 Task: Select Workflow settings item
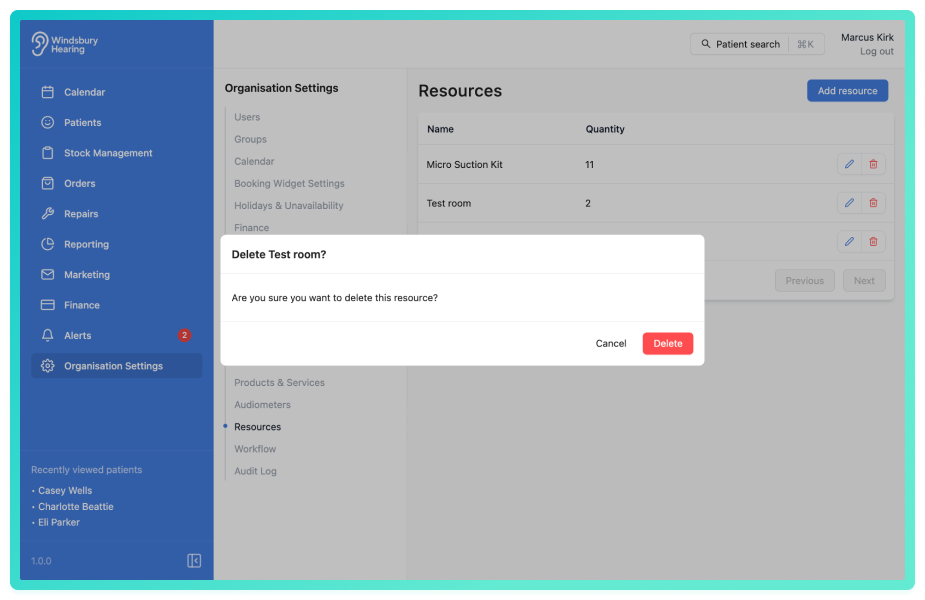pos(255,449)
